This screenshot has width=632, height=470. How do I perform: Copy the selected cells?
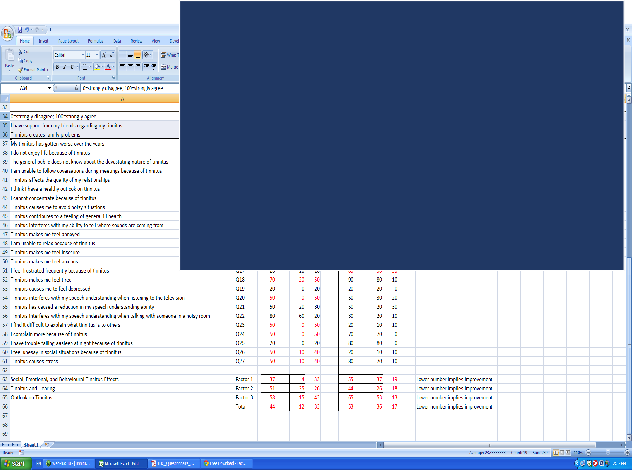tap(22, 60)
